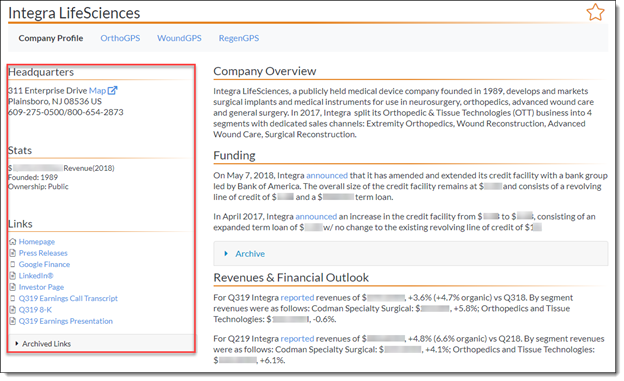Click the Links section heading
The width and height of the screenshot is (624, 381).
tap(20, 224)
